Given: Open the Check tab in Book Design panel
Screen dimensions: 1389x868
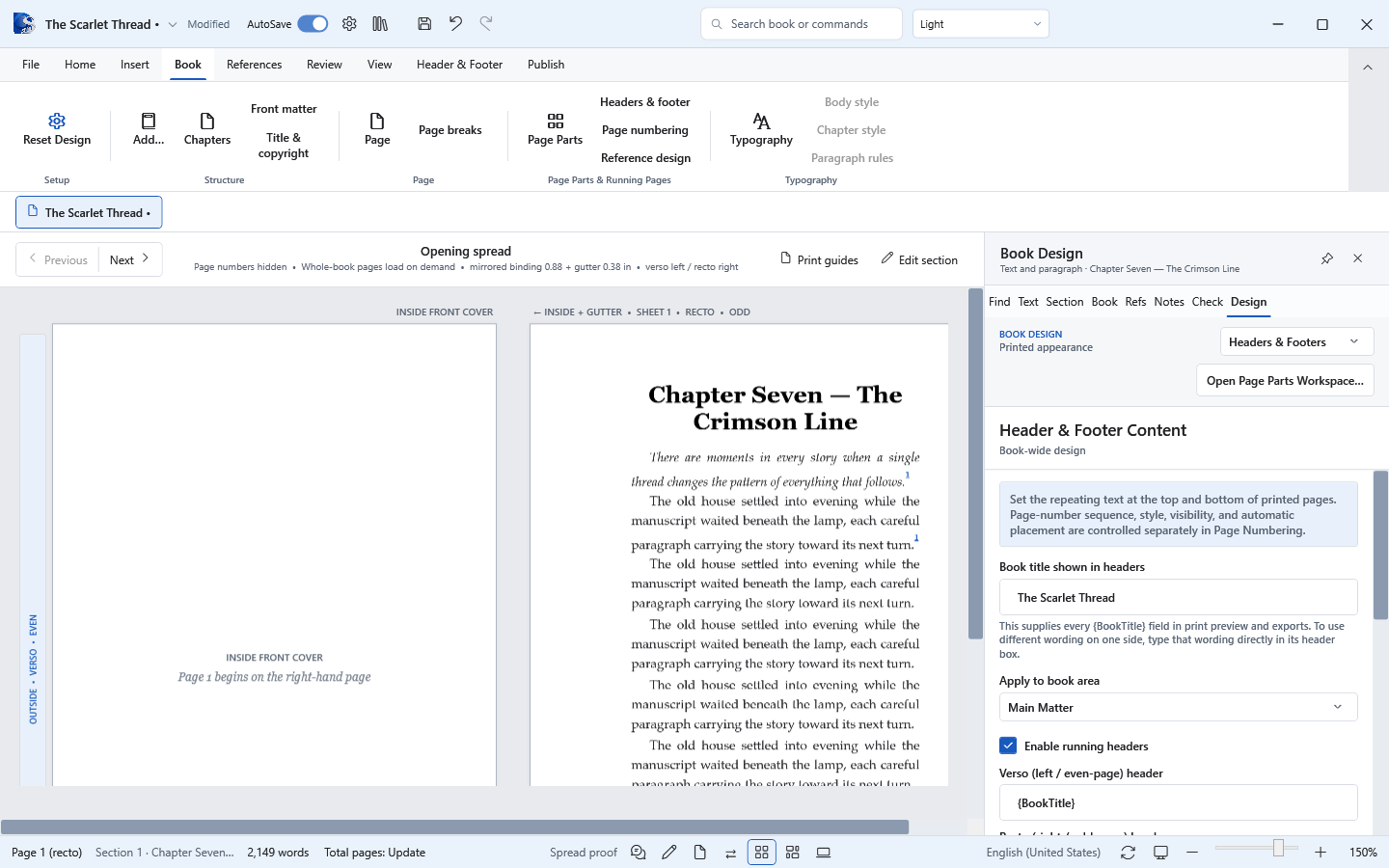Looking at the screenshot, I should [1207, 302].
